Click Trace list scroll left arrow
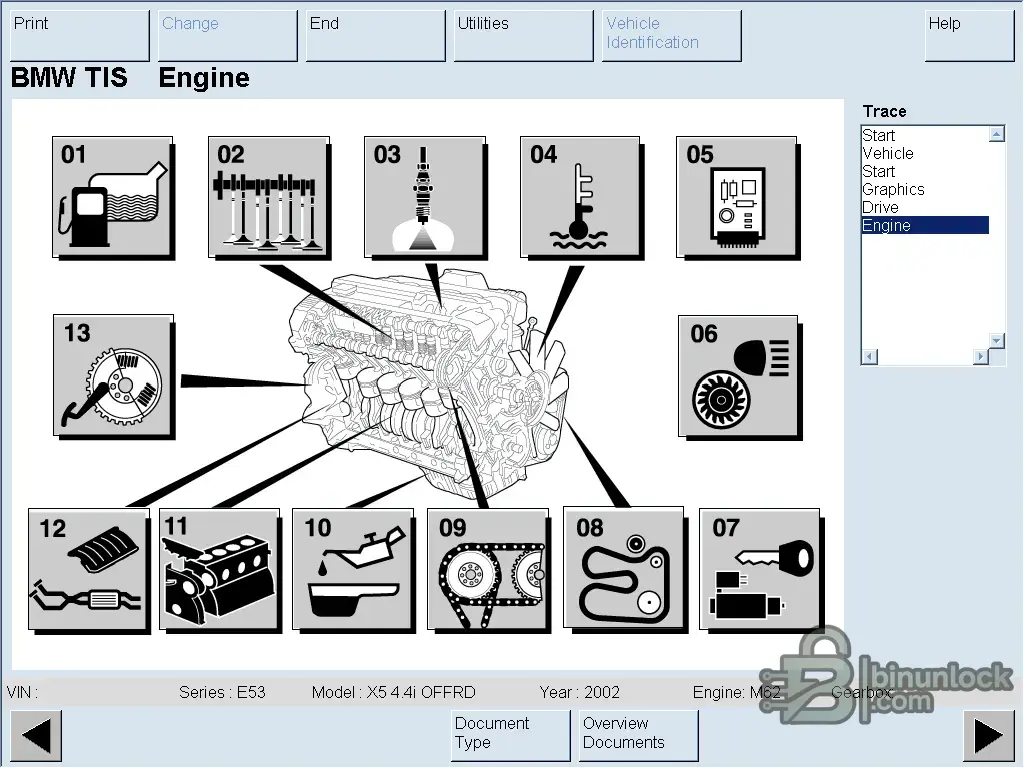1024x768 pixels. (x=870, y=357)
